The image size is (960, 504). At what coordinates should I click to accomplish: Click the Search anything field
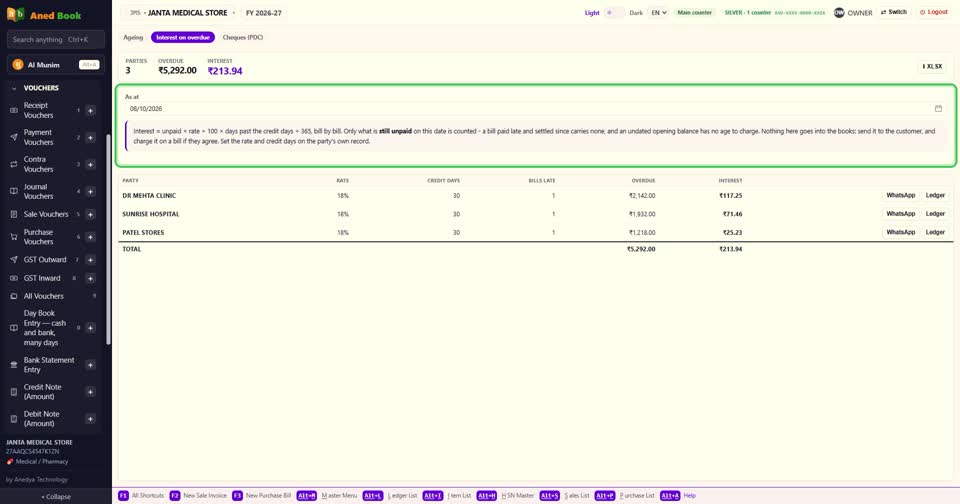[x=56, y=39]
